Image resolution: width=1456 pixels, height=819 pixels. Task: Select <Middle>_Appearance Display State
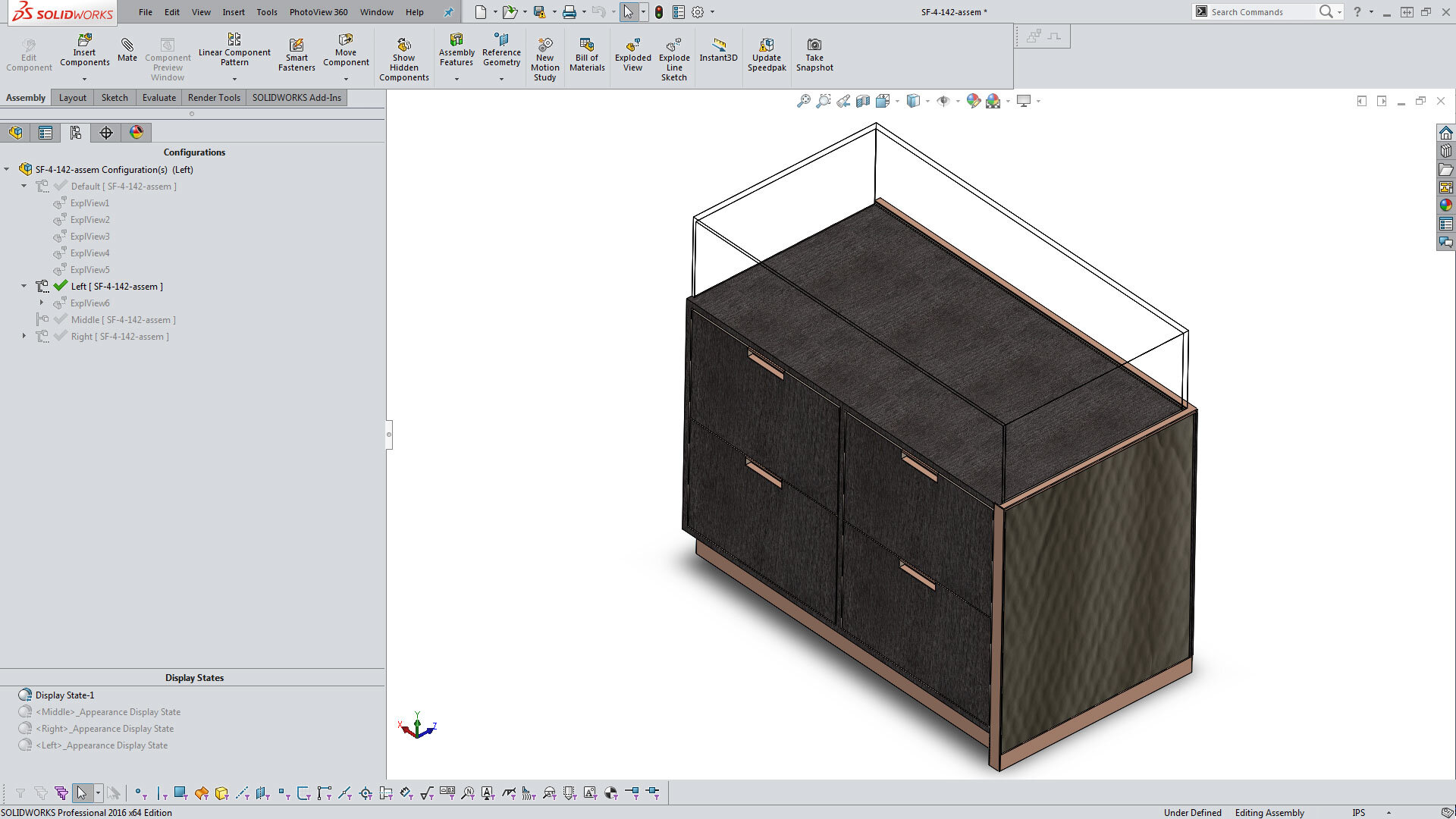coord(108,712)
